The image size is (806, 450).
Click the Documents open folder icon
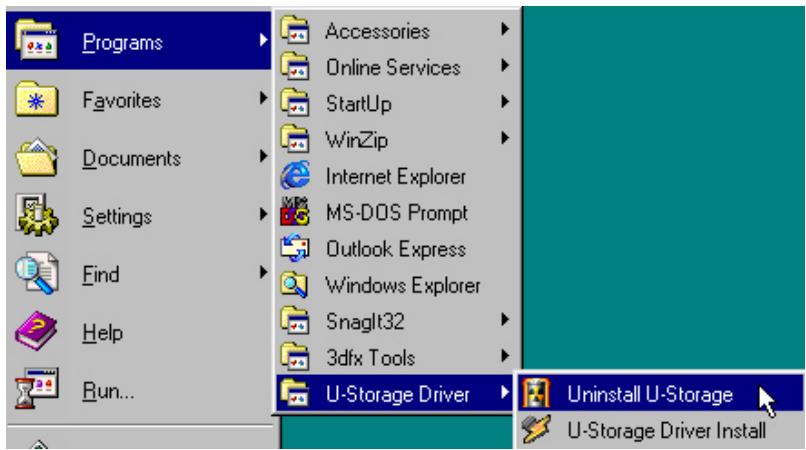tap(36, 157)
